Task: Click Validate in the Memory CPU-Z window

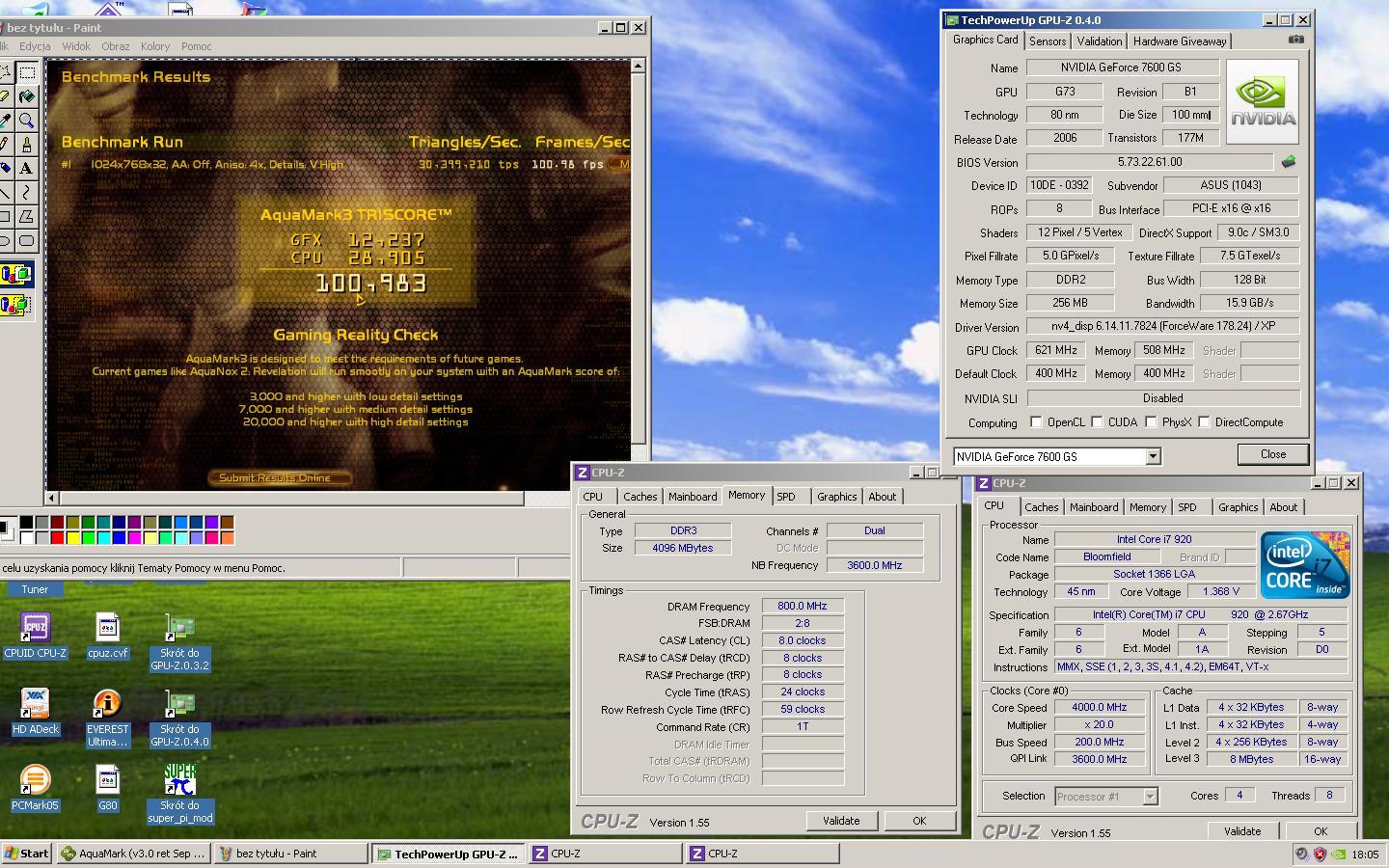Action: [x=841, y=821]
